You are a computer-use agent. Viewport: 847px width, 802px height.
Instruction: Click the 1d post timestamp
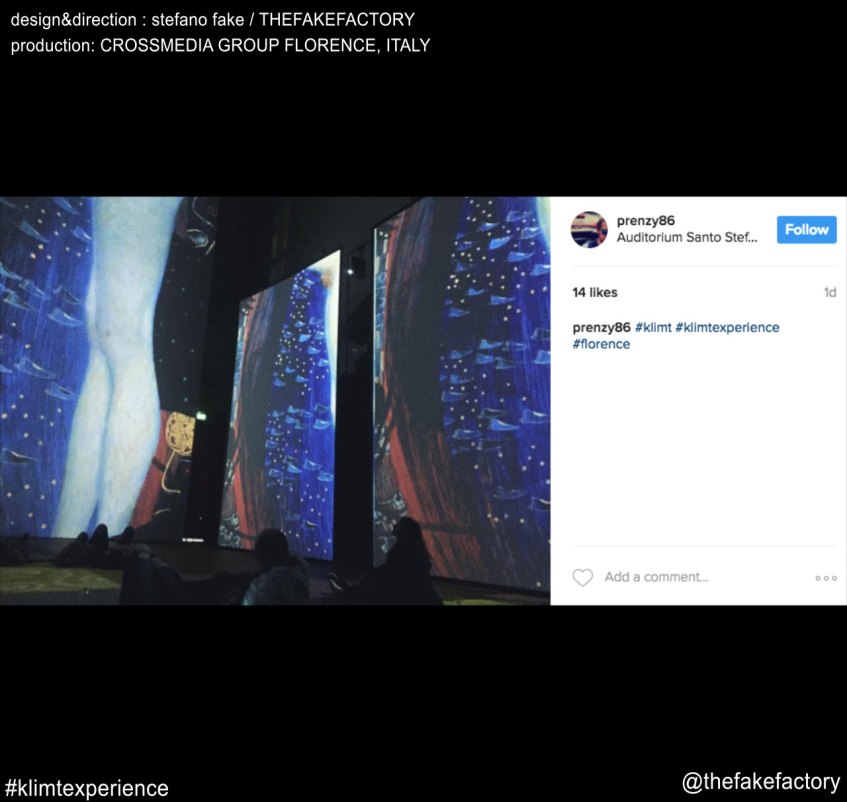(x=830, y=292)
